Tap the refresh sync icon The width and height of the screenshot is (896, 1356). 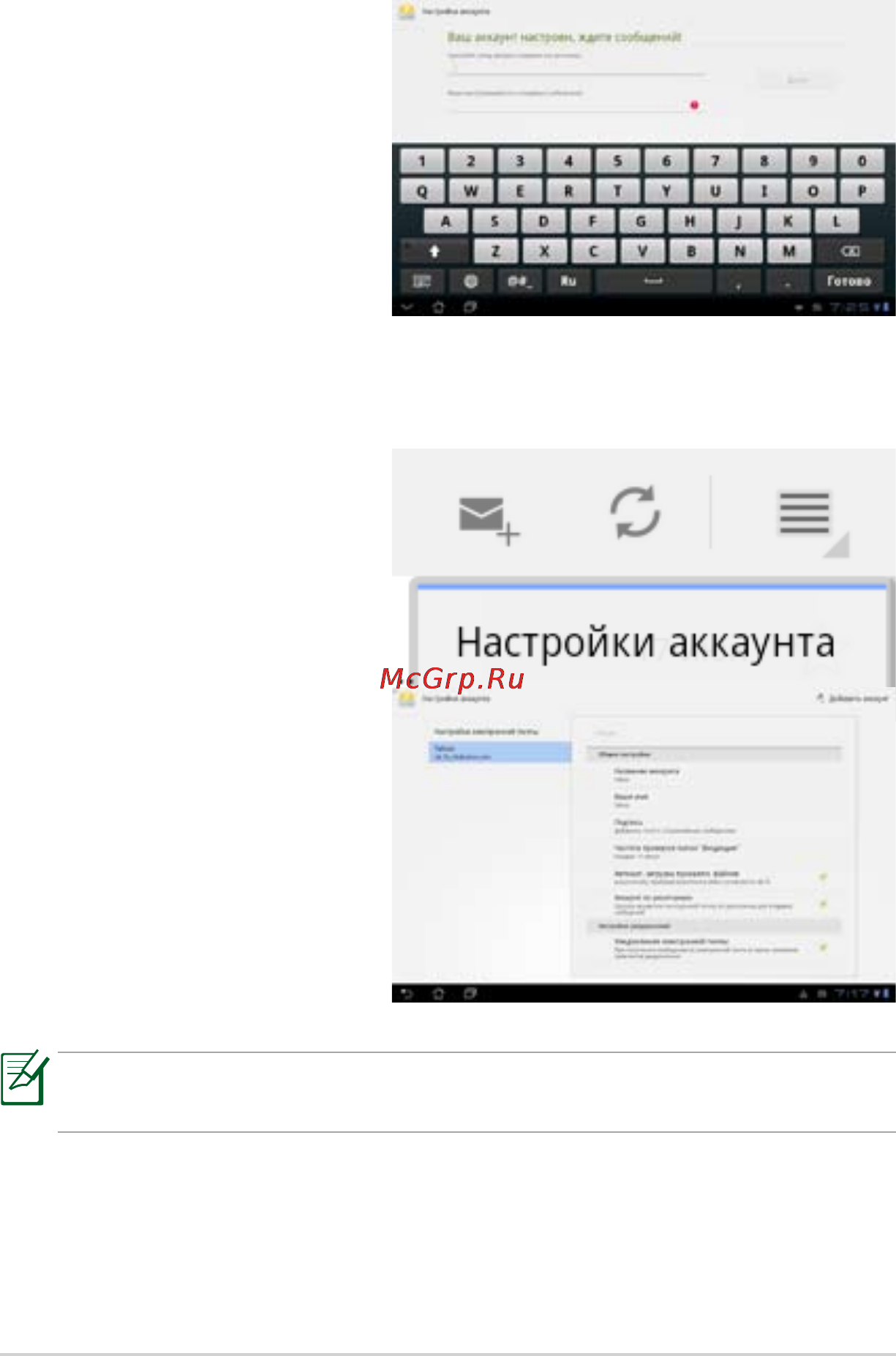coord(636,512)
